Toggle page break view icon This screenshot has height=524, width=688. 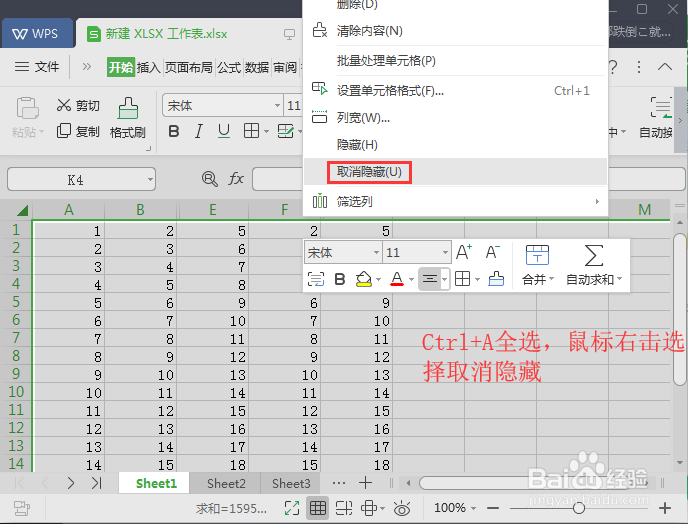click(x=344, y=508)
